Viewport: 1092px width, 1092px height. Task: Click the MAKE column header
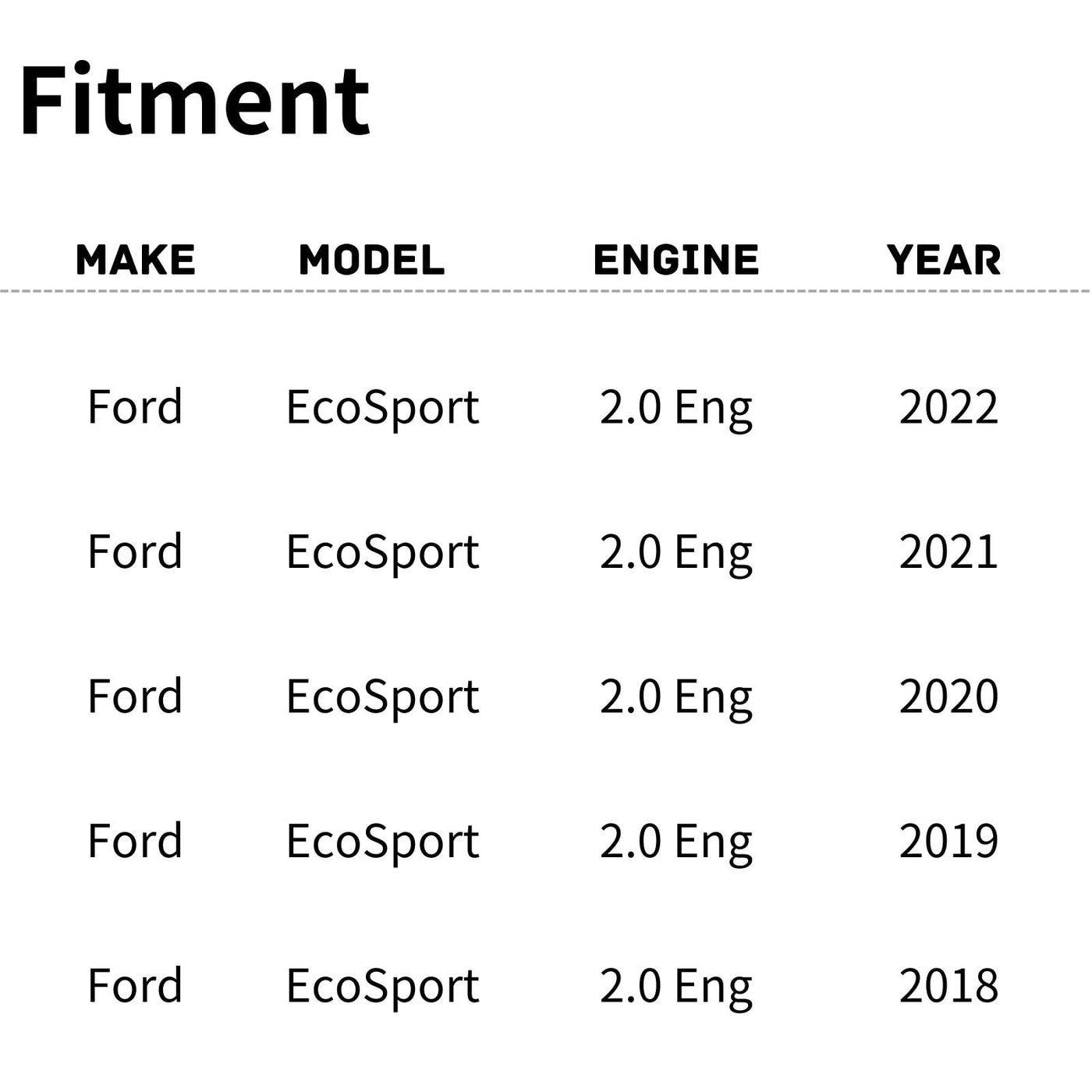[x=136, y=260]
